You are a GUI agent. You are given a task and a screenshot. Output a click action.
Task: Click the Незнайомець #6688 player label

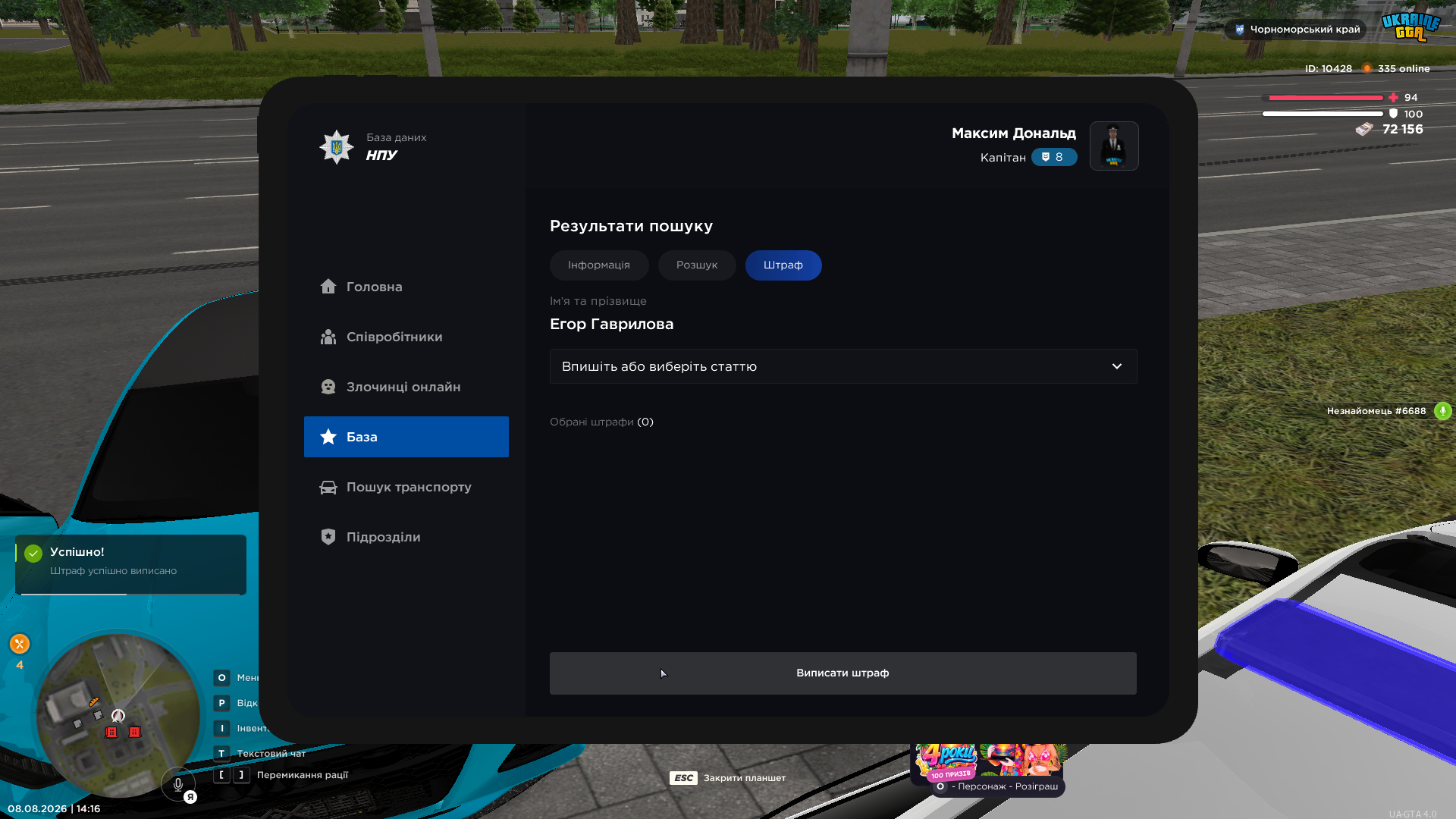click(x=1376, y=411)
